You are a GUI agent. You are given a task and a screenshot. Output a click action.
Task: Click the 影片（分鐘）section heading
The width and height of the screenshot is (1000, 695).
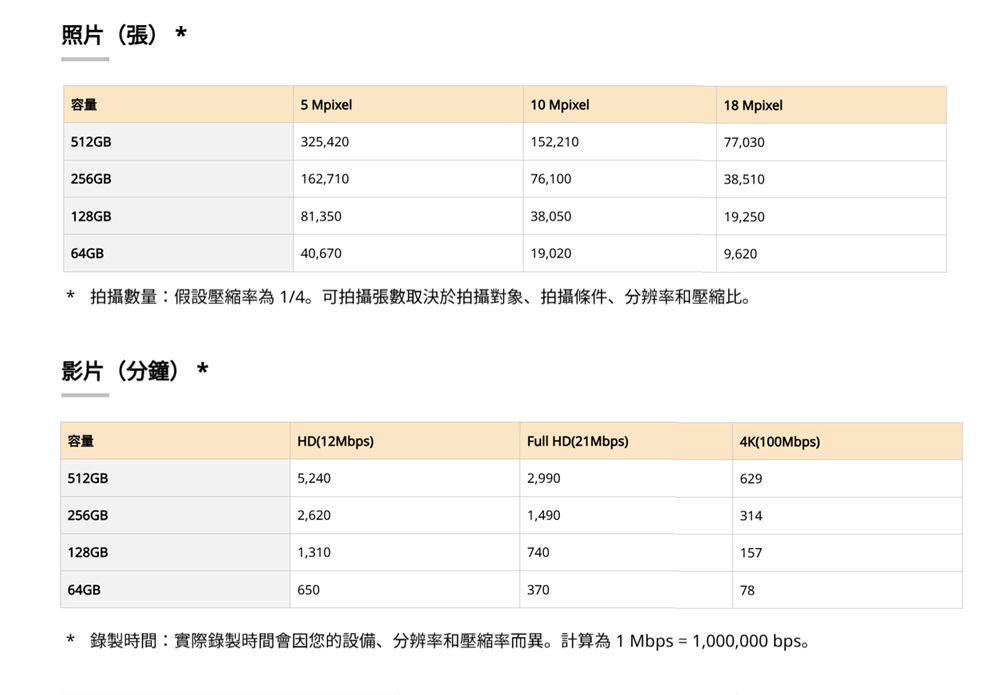click(x=135, y=370)
